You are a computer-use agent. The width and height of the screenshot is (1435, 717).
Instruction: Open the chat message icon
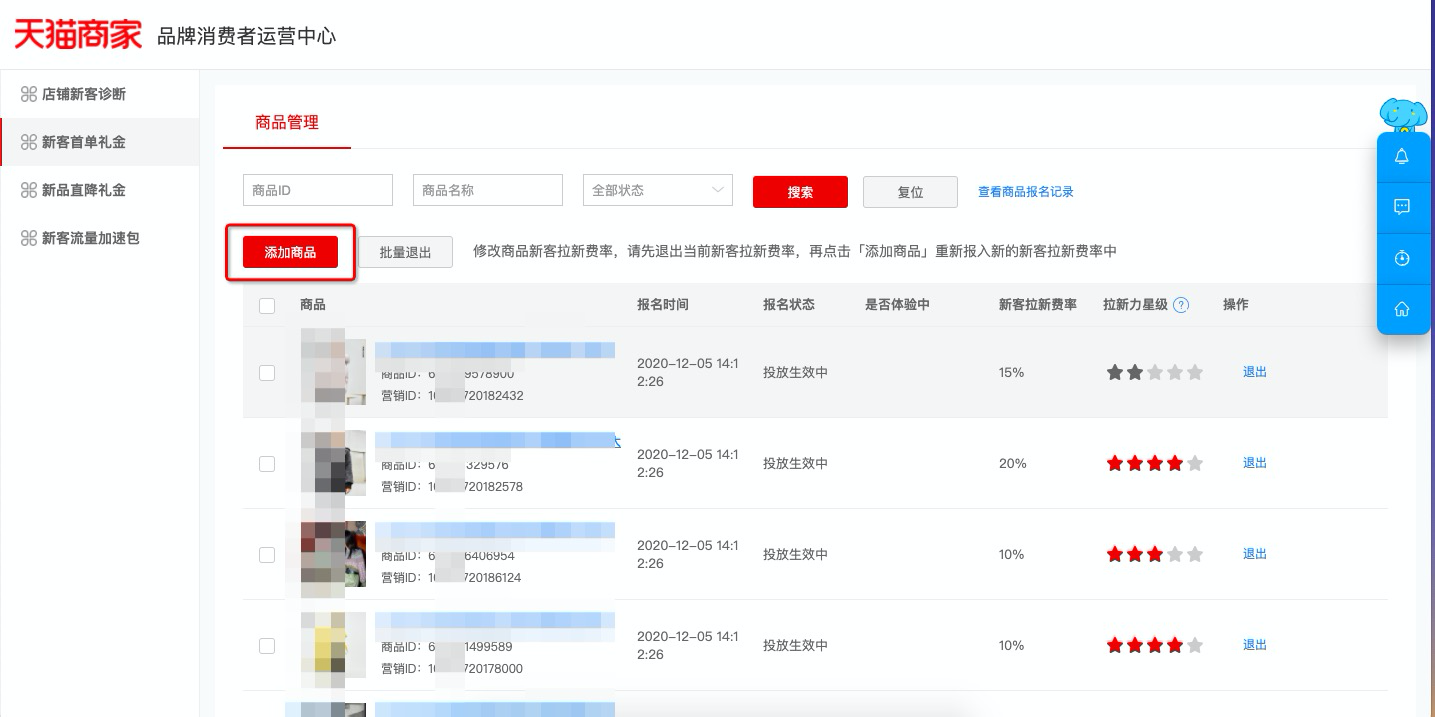[1402, 207]
